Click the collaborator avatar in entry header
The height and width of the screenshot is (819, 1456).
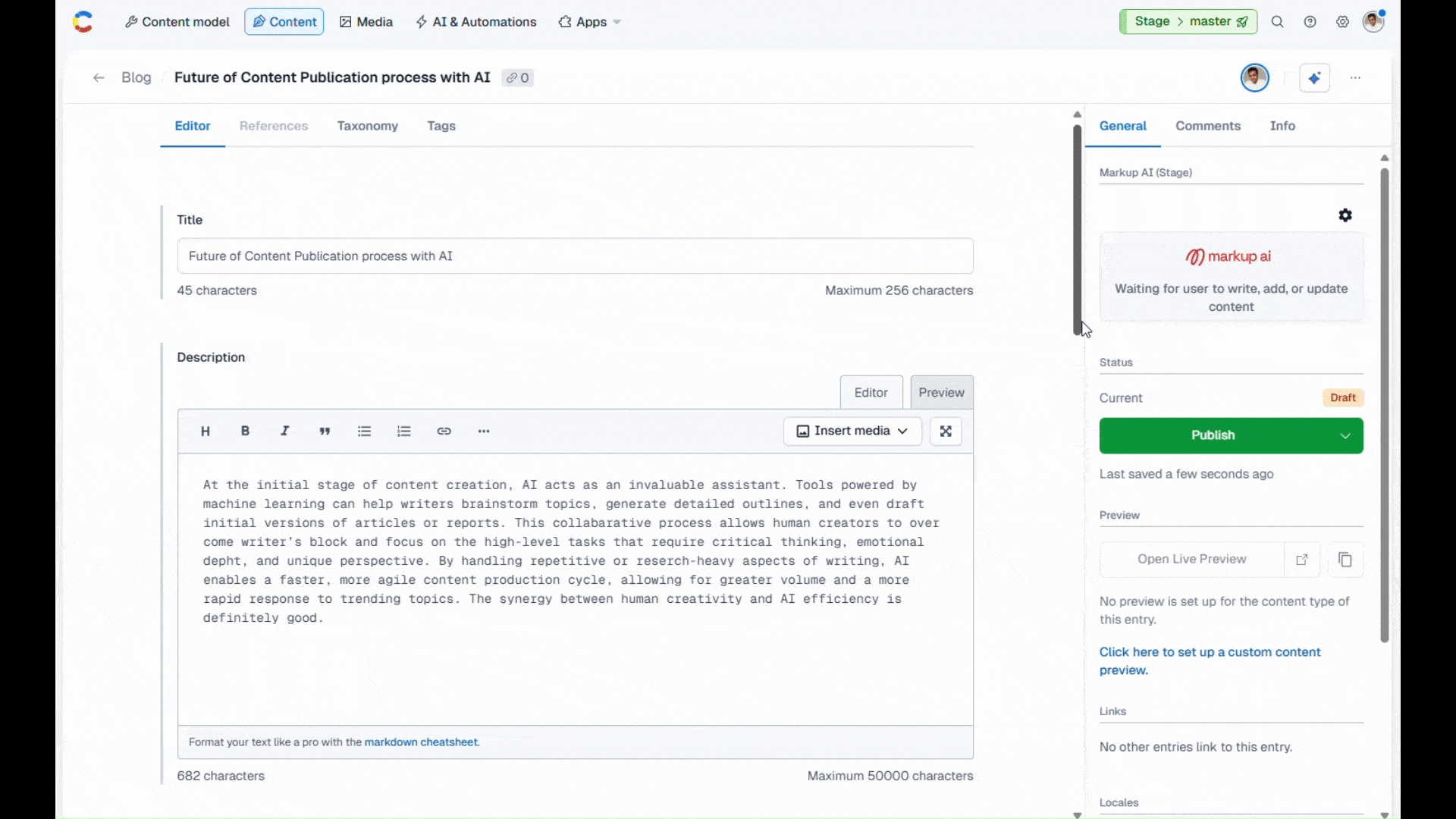coord(1255,77)
